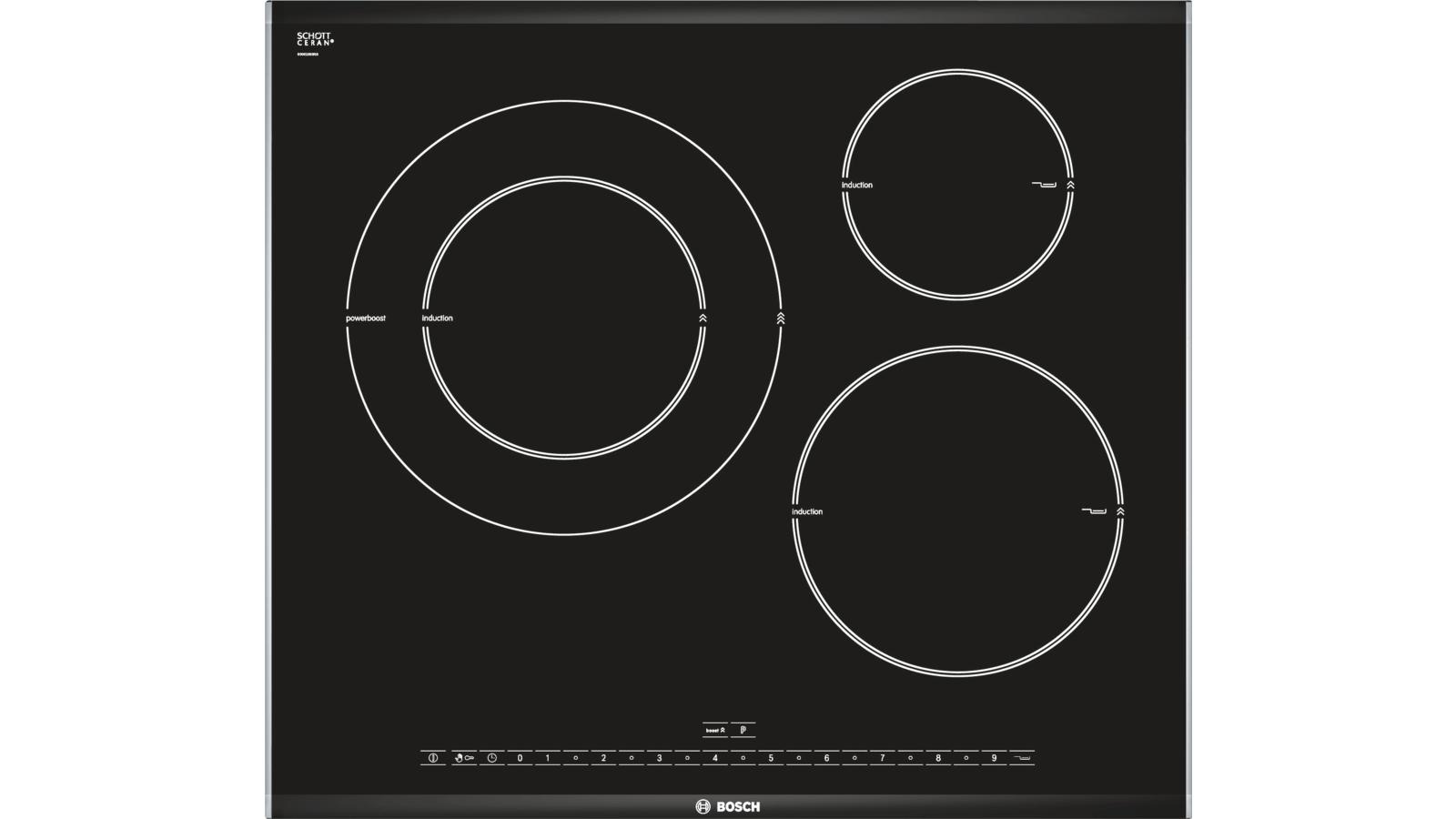Select half-step dot between 1 and 2
This screenshot has height=819, width=1456.
click(x=575, y=757)
